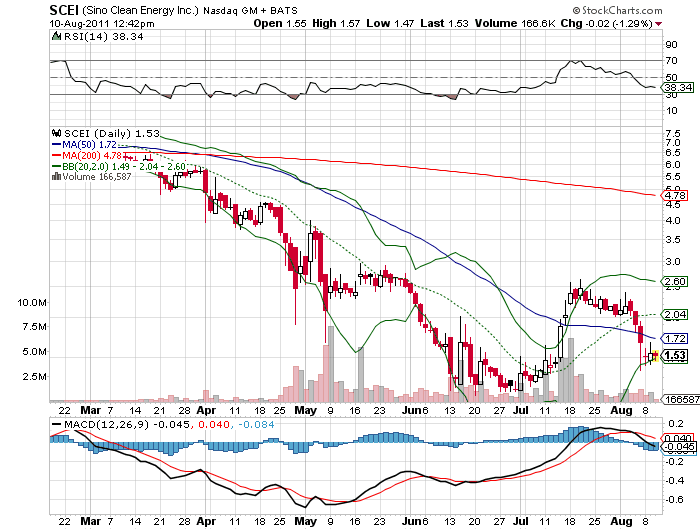Click the 10.0M volume axis label
The width and height of the screenshot is (700, 530).
click(32, 302)
